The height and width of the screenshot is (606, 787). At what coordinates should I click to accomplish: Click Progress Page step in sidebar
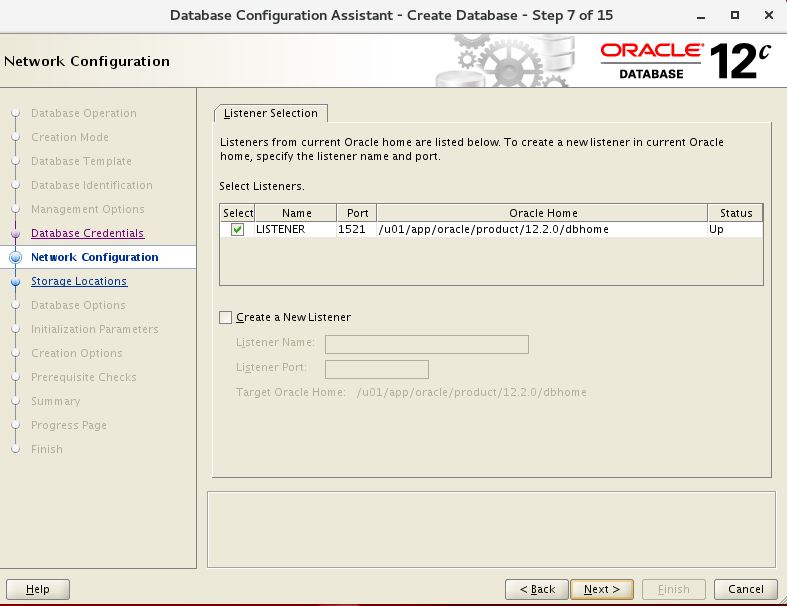coord(69,425)
